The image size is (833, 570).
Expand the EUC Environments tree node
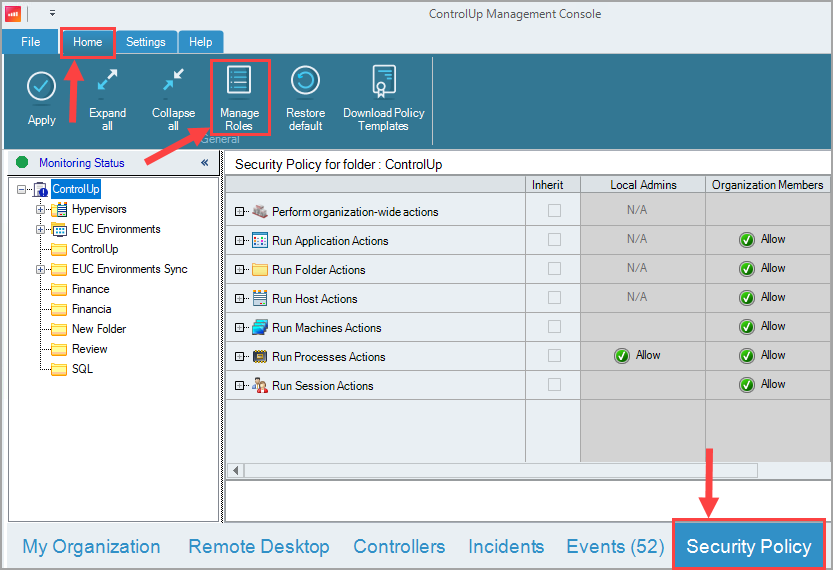(x=40, y=229)
